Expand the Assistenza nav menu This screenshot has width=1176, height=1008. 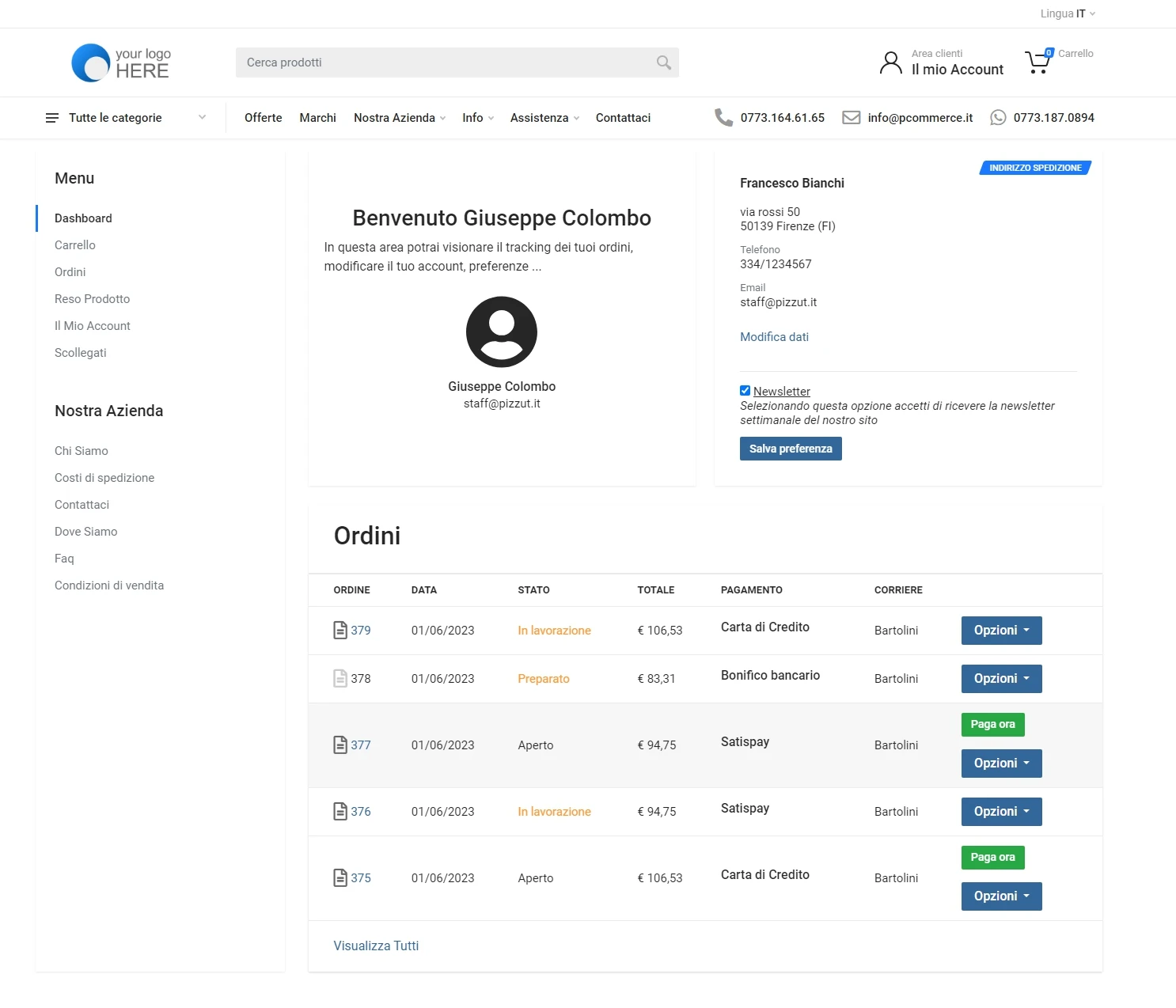(x=544, y=118)
